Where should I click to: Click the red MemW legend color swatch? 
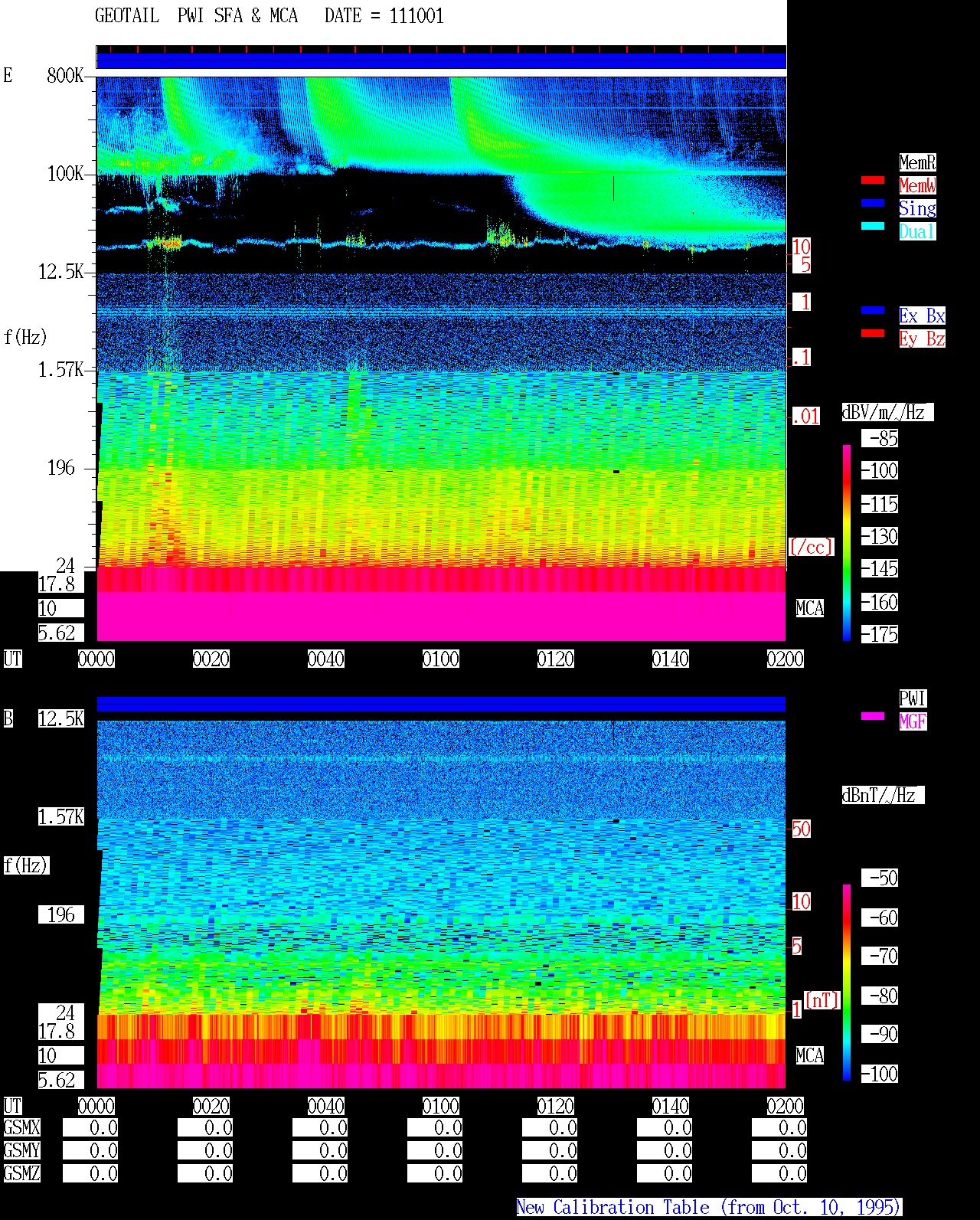(x=873, y=180)
